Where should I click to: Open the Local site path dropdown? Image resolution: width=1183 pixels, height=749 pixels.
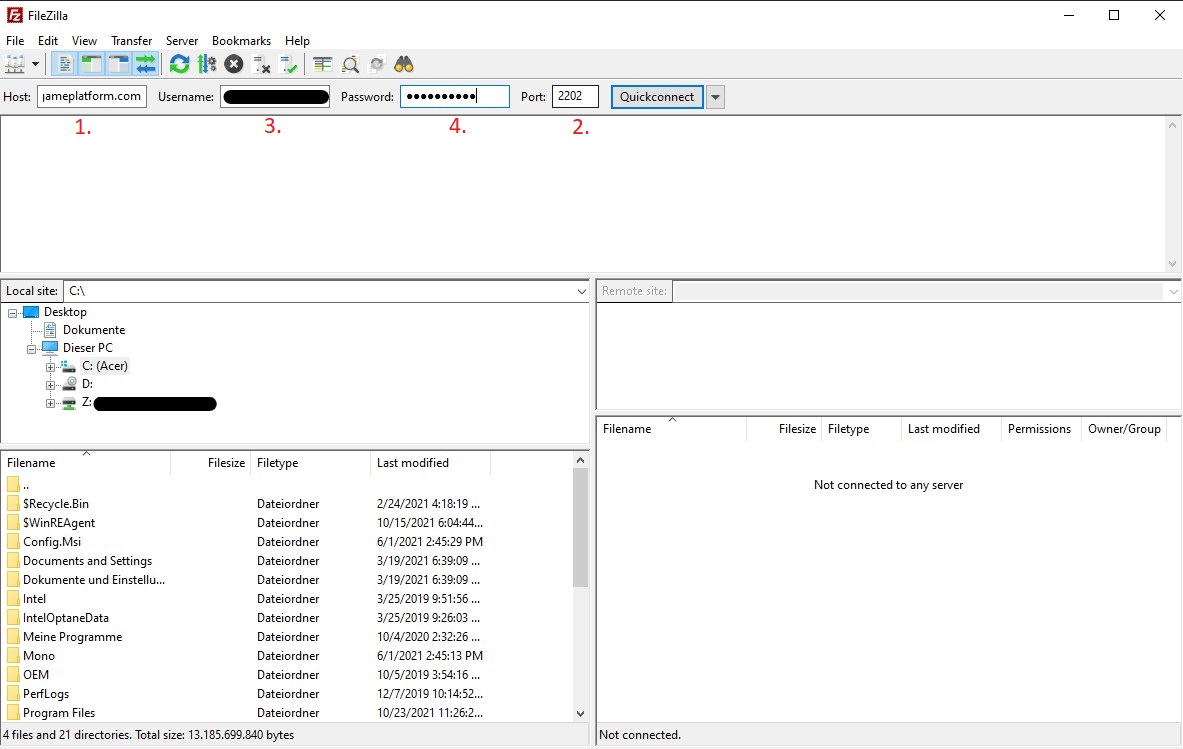pos(581,291)
